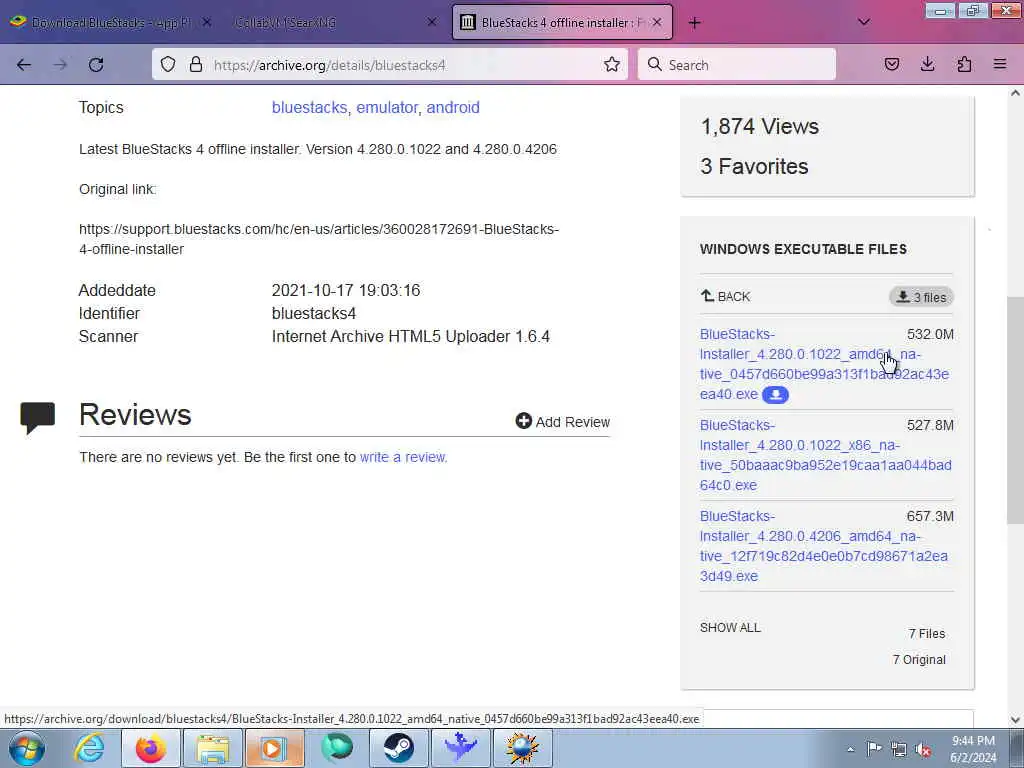Open the taskbar clock showing 9:44 PM
The height and width of the screenshot is (768, 1024).
point(973,749)
